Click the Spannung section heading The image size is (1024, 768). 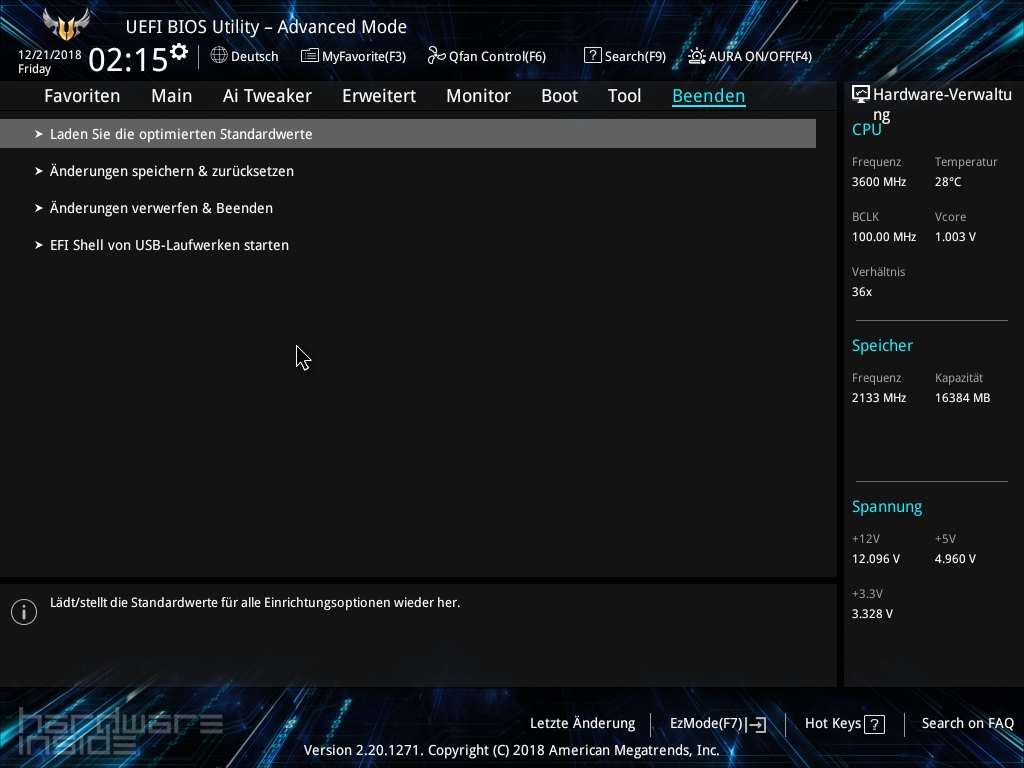pos(887,507)
